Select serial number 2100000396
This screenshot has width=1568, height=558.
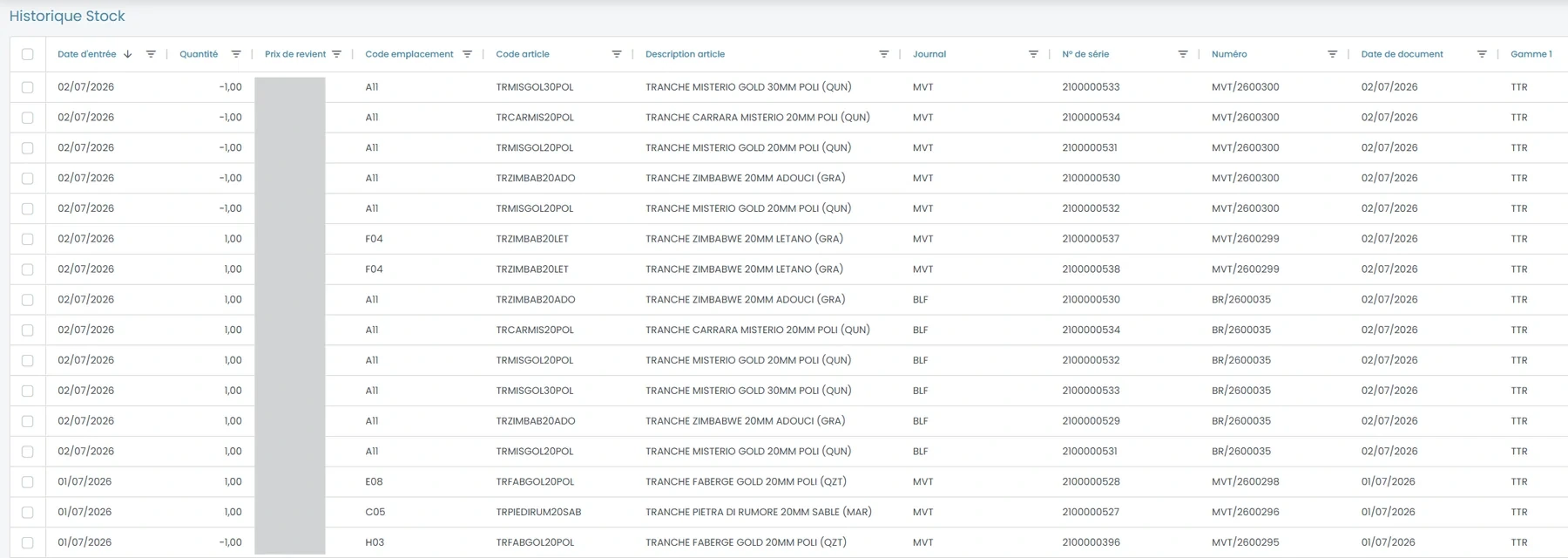[1091, 542]
